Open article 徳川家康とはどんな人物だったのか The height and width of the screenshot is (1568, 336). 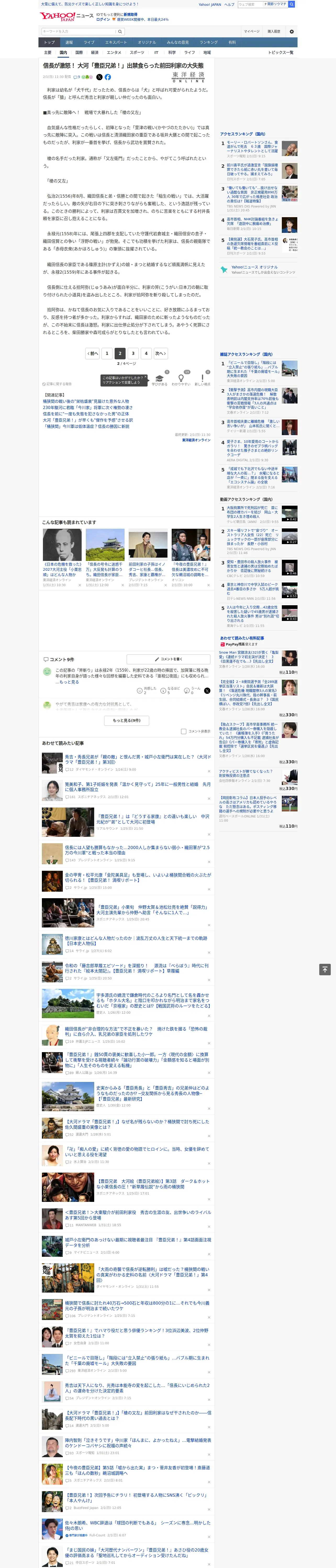[x=136, y=941]
